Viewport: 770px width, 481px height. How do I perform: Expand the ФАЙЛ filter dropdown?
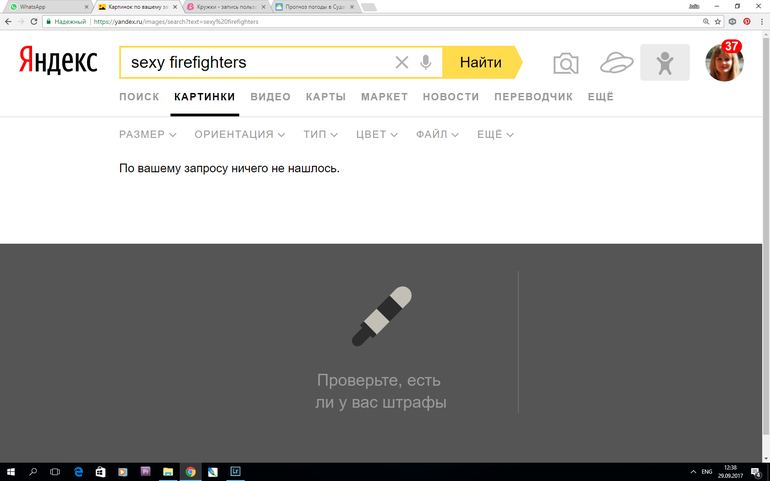(x=438, y=134)
